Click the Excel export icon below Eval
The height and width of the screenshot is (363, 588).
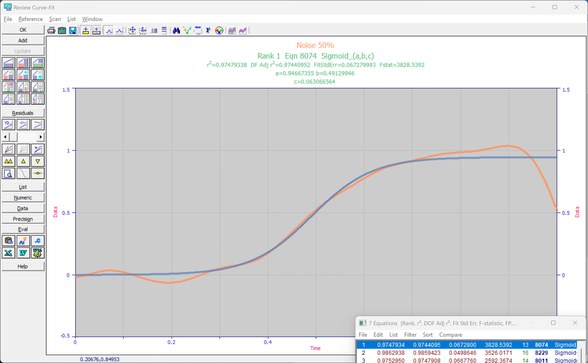coord(8,253)
